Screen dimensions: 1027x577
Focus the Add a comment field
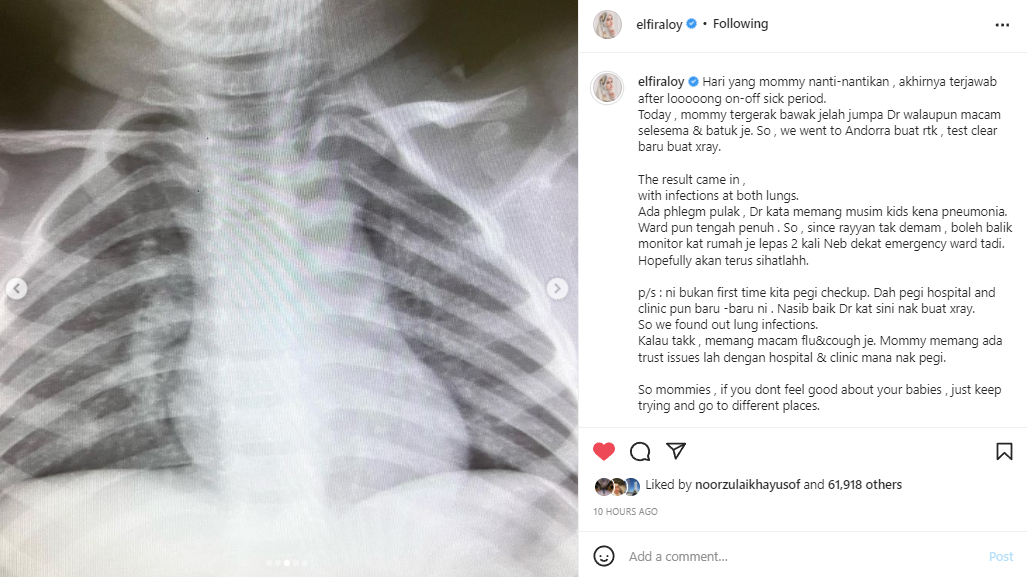(x=802, y=556)
